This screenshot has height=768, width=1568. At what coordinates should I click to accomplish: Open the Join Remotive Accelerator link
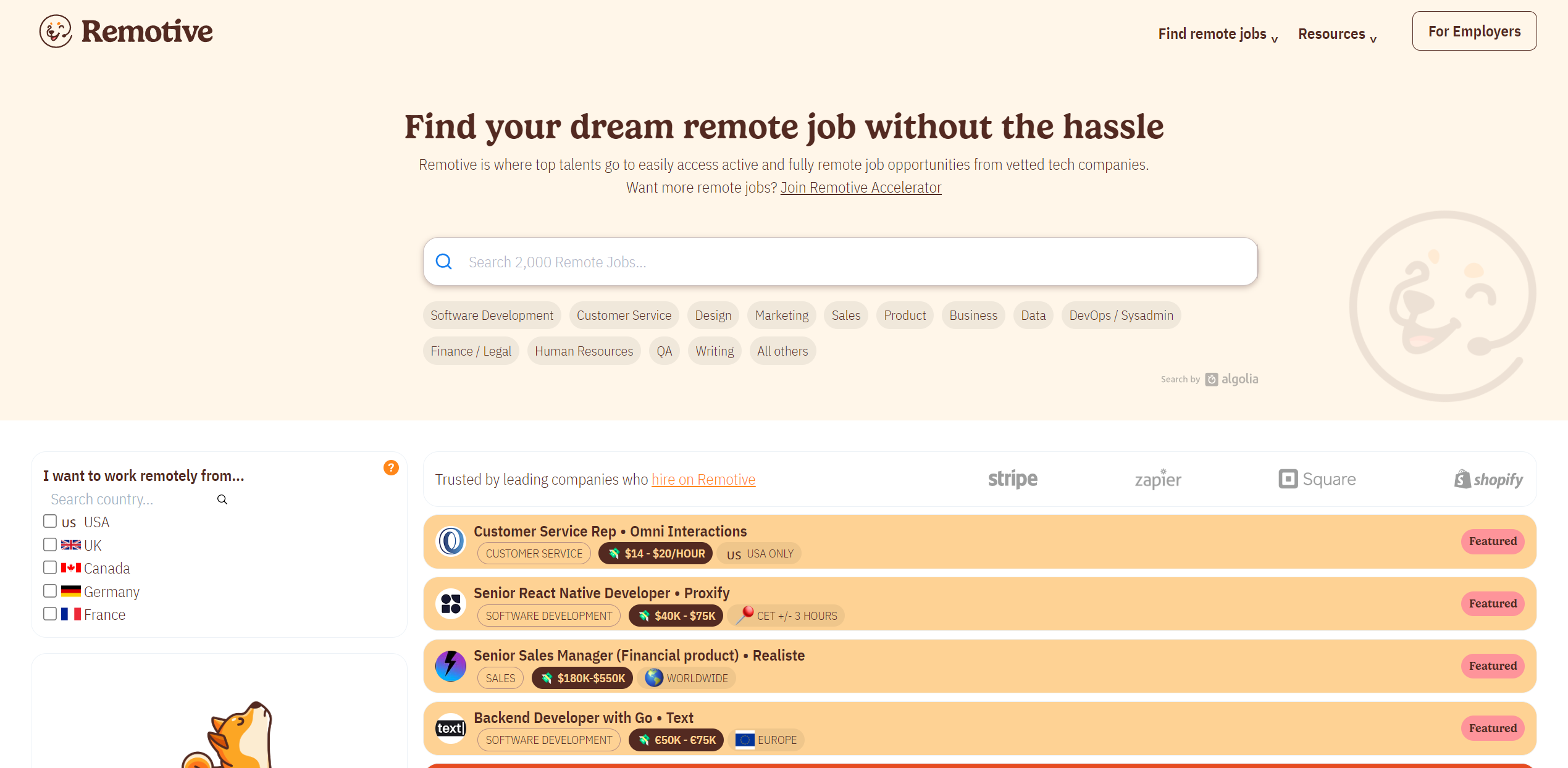860,187
